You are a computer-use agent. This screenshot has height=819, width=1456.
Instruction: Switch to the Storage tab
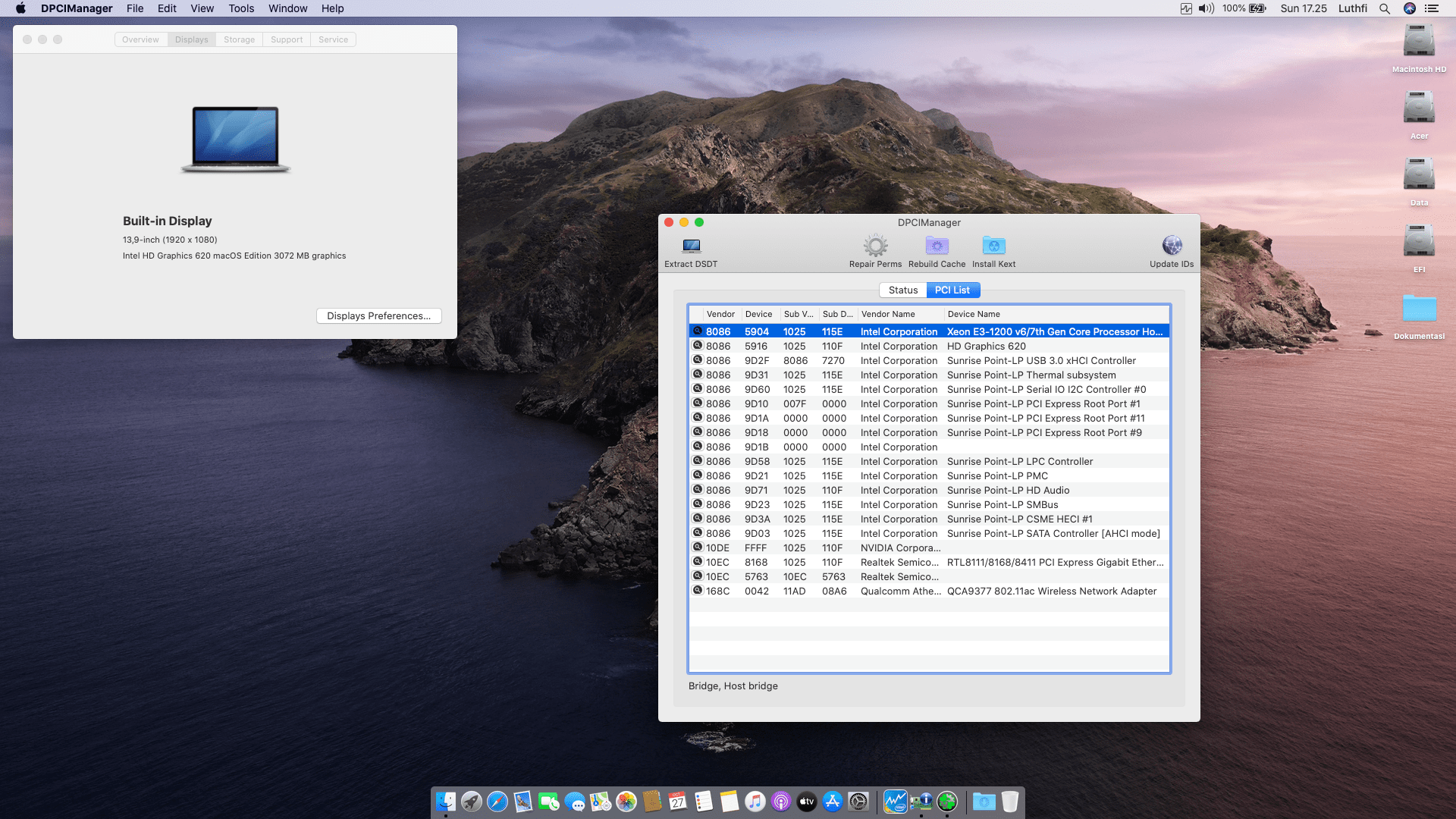(x=239, y=39)
